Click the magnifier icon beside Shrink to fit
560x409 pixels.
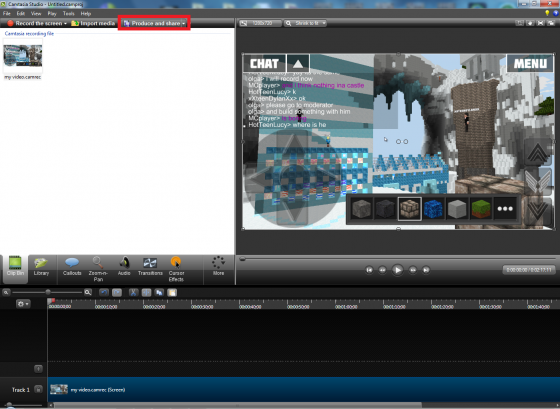[288, 23]
